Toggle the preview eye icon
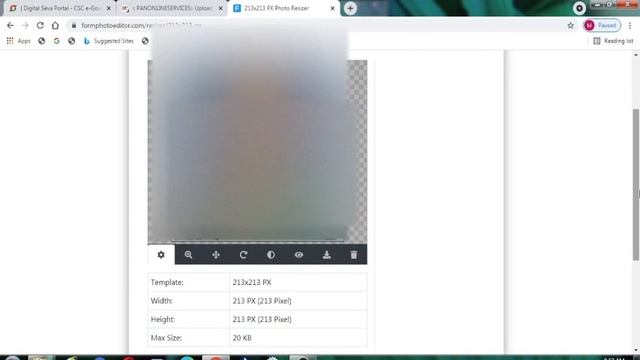640x360 pixels. 299,255
